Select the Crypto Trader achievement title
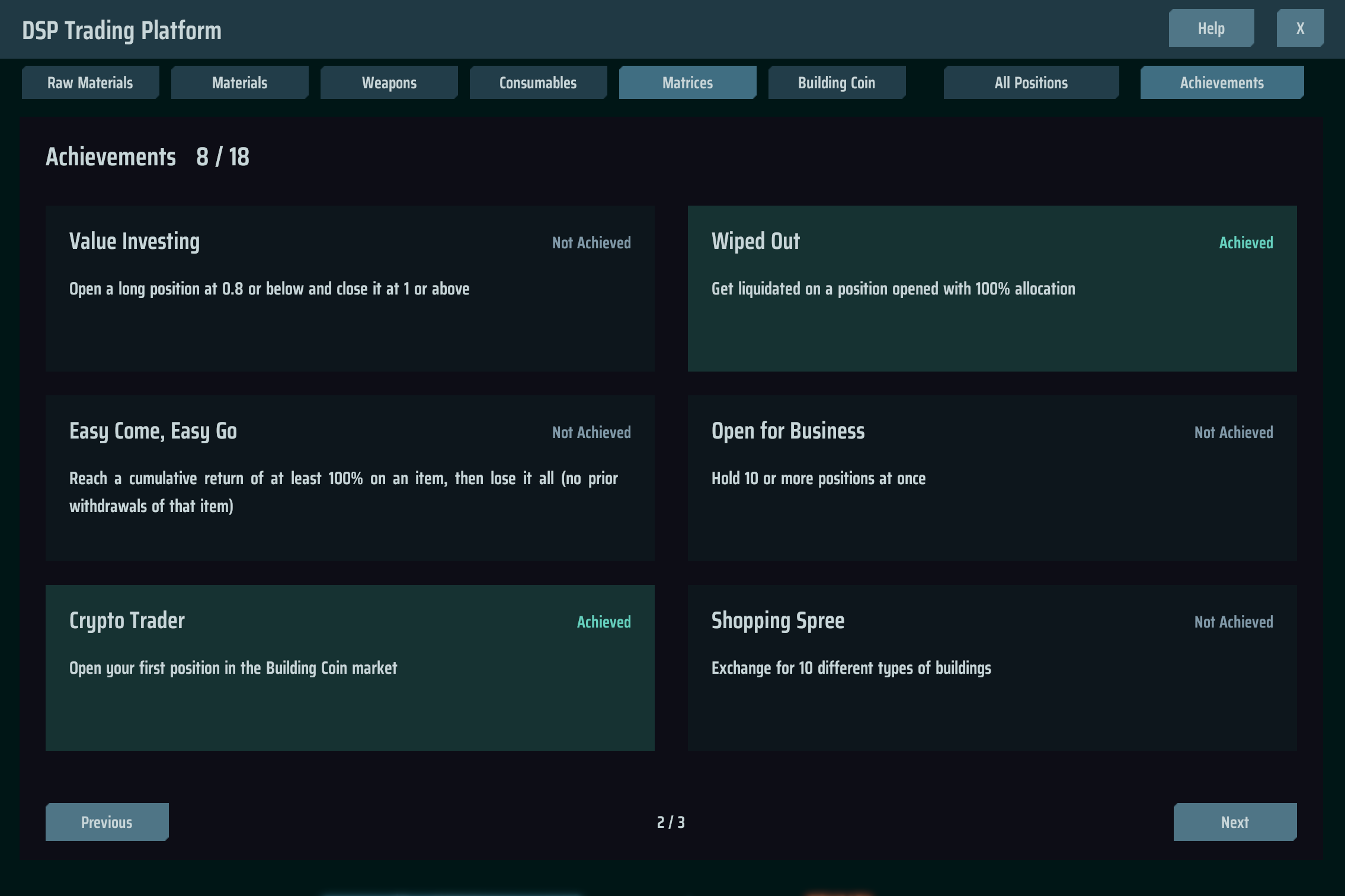The image size is (1345, 896). coord(127,621)
